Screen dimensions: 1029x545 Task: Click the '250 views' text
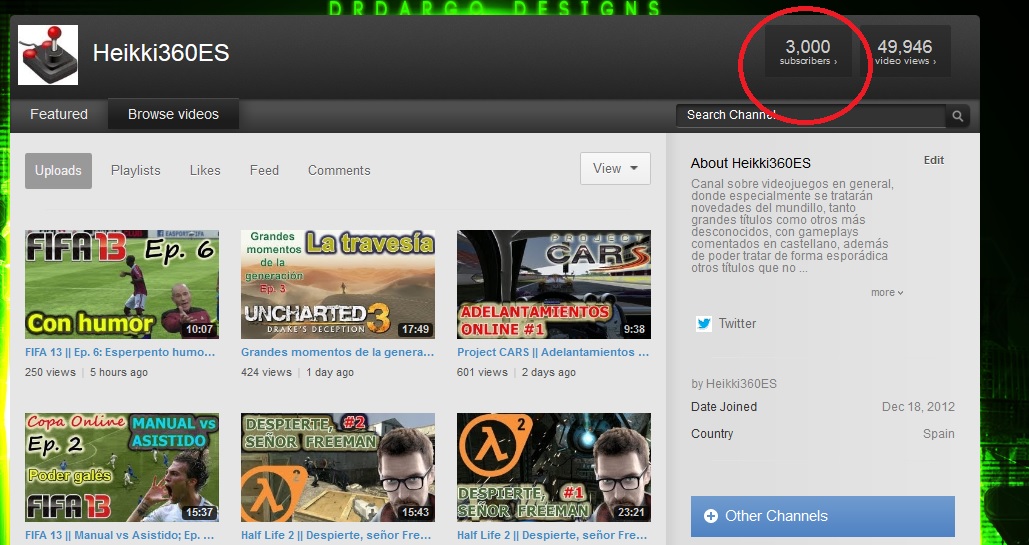pos(51,372)
